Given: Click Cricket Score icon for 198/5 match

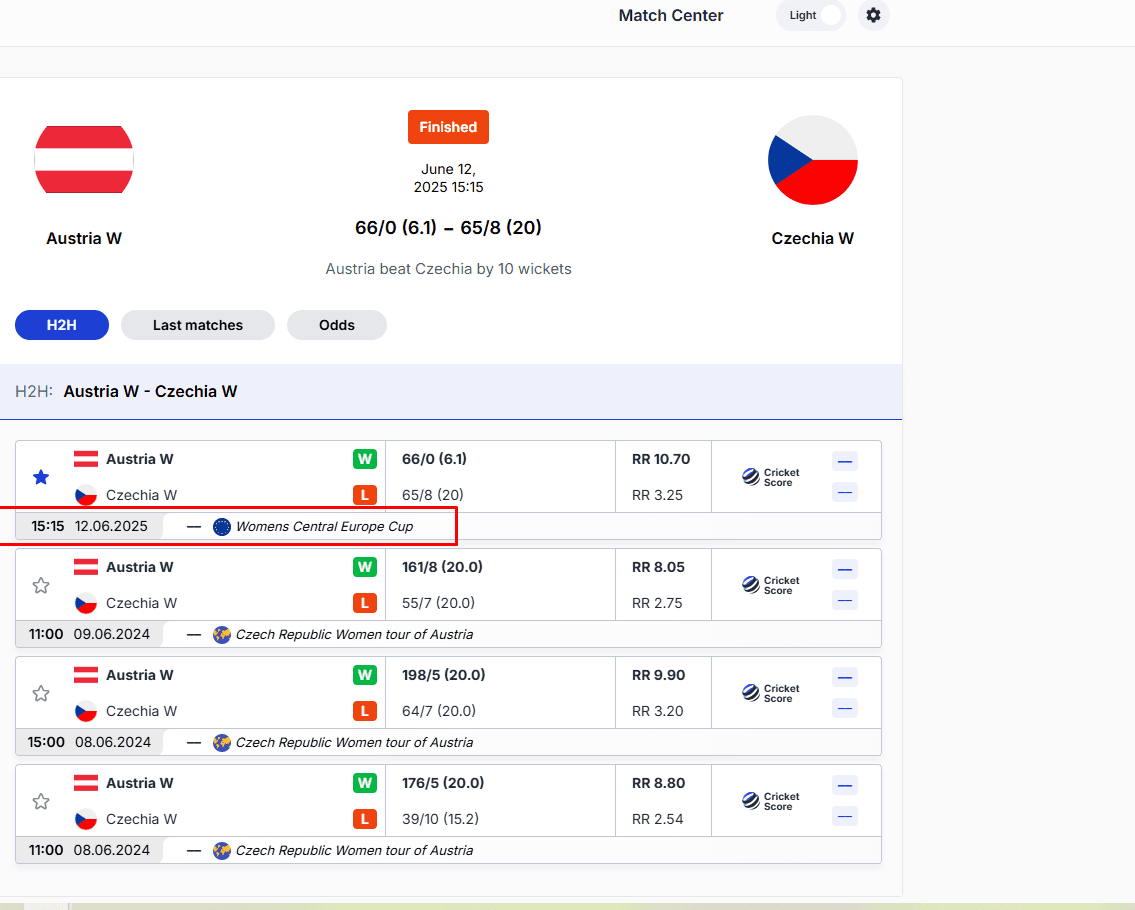Looking at the screenshot, I should (x=771, y=694).
